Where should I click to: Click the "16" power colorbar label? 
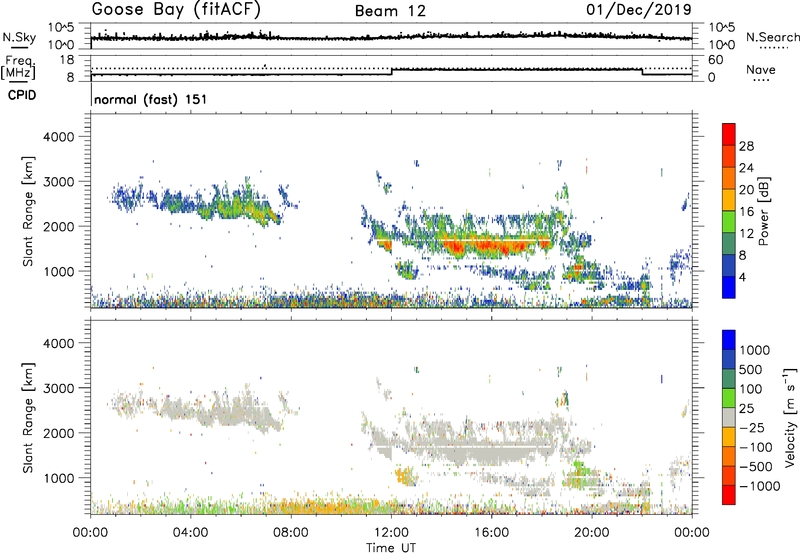point(746,212)
